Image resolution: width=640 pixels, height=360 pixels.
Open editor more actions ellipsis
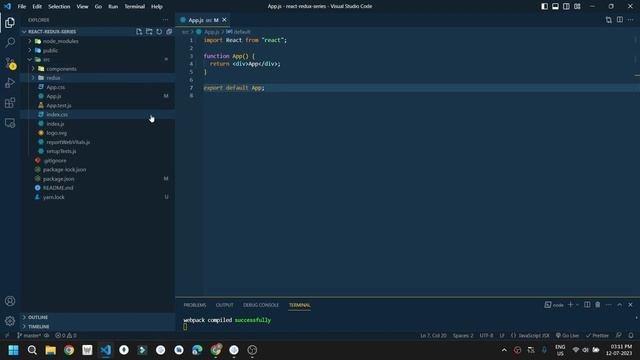(x=631, y=20)
